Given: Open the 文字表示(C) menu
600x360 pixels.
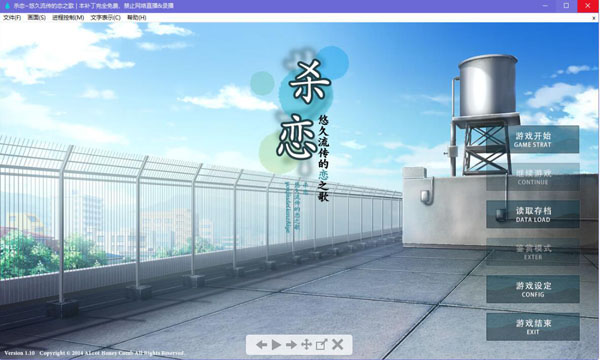Looking at the screenshot, I should pos(106,18).
